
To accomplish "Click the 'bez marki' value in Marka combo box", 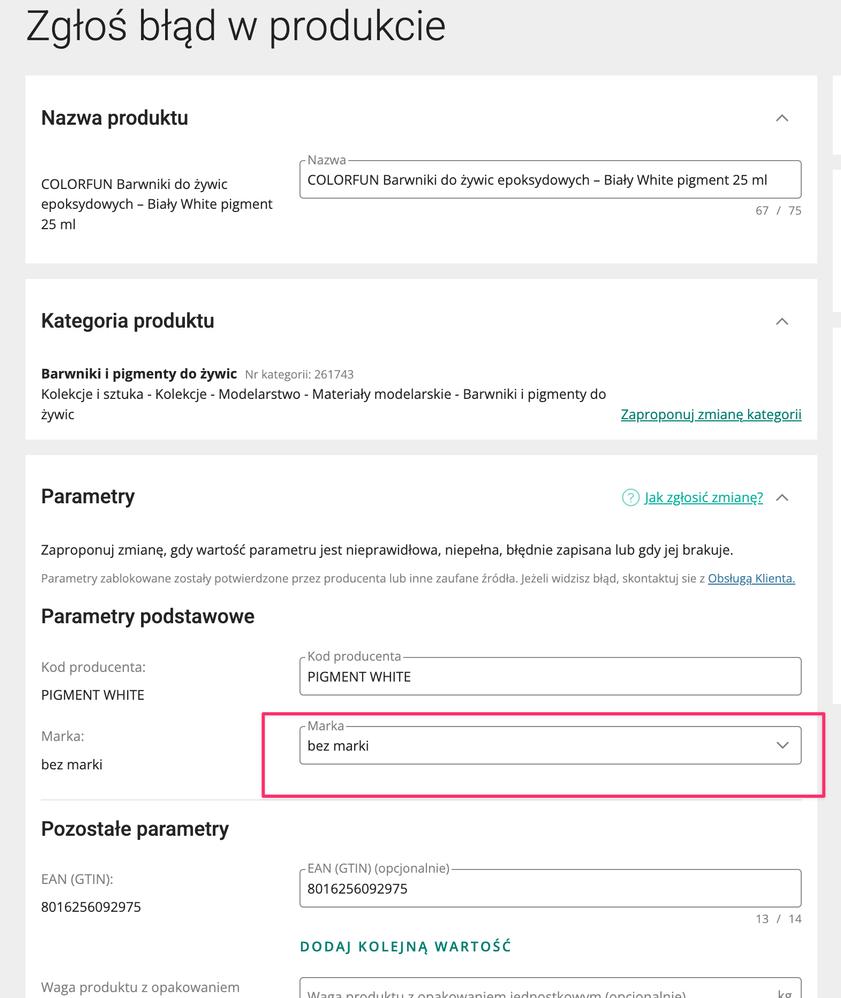I will click(x=339, y=746).
